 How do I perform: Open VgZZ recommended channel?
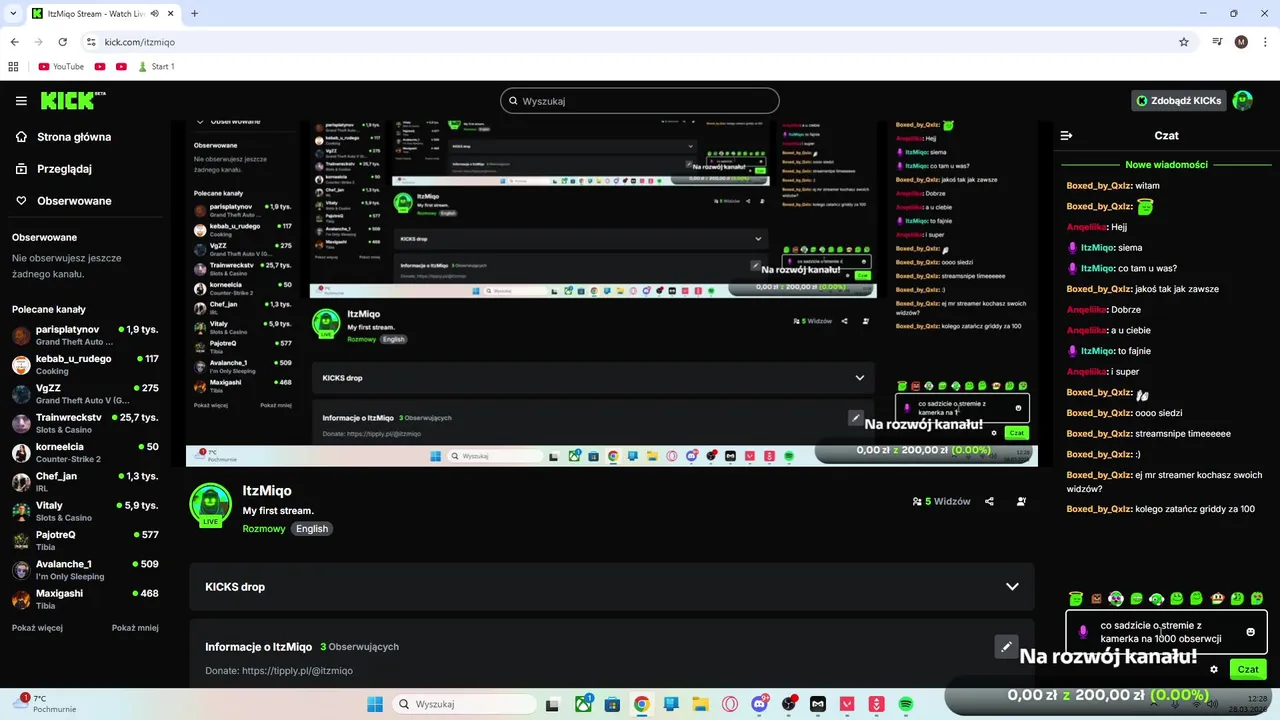click(85, 394)
